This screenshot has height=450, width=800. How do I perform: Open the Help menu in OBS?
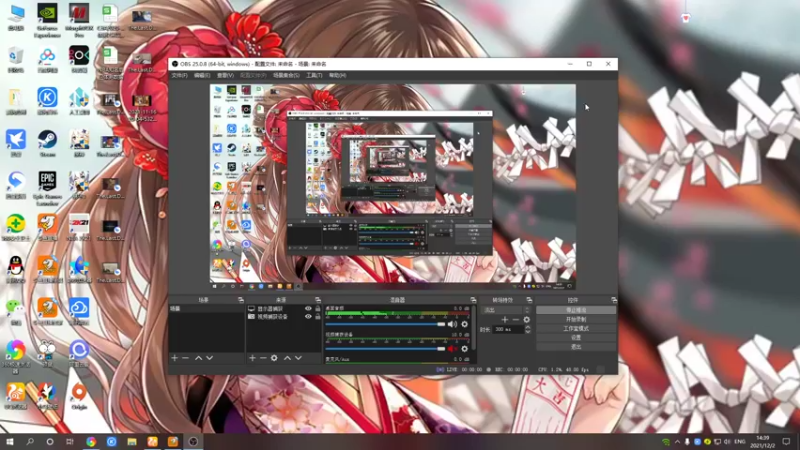(337, 75)
